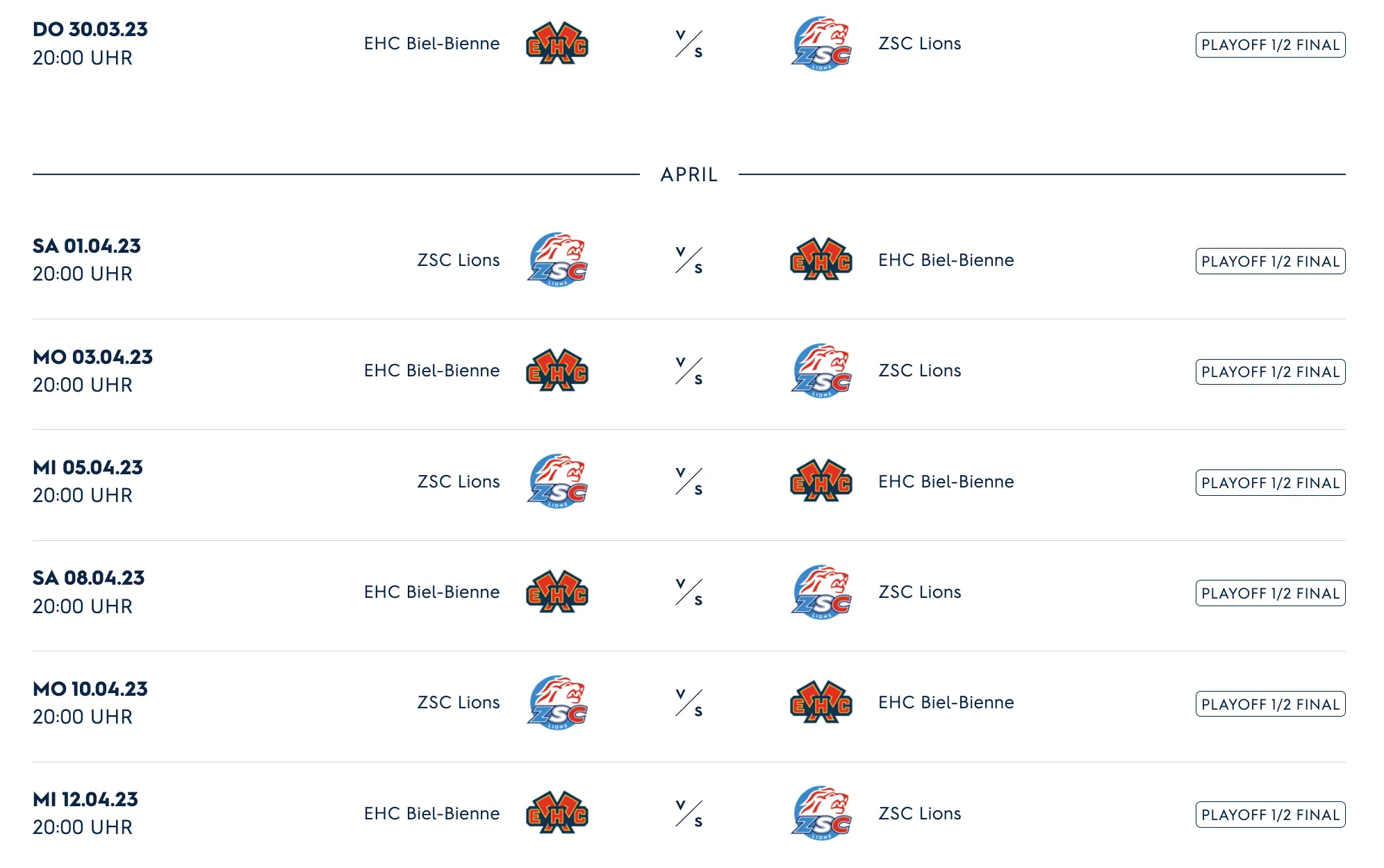Click ZSC Lions logo in 30.03.23 match

(821, 44)
